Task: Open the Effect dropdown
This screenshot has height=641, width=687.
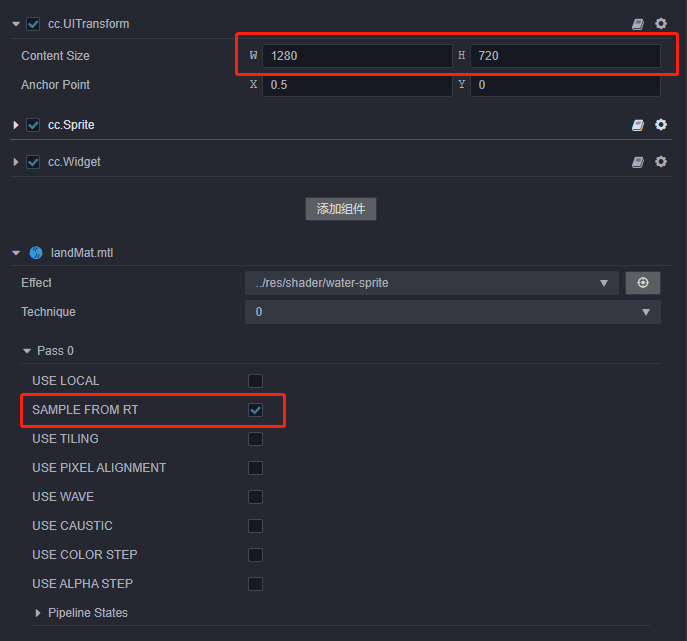Action: tap(432, 283)
